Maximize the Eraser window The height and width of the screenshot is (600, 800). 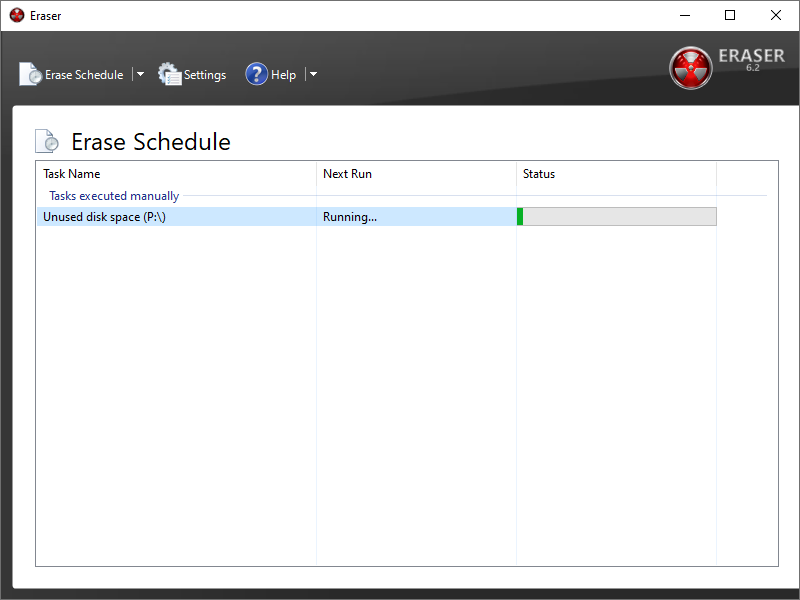point(730,15)
